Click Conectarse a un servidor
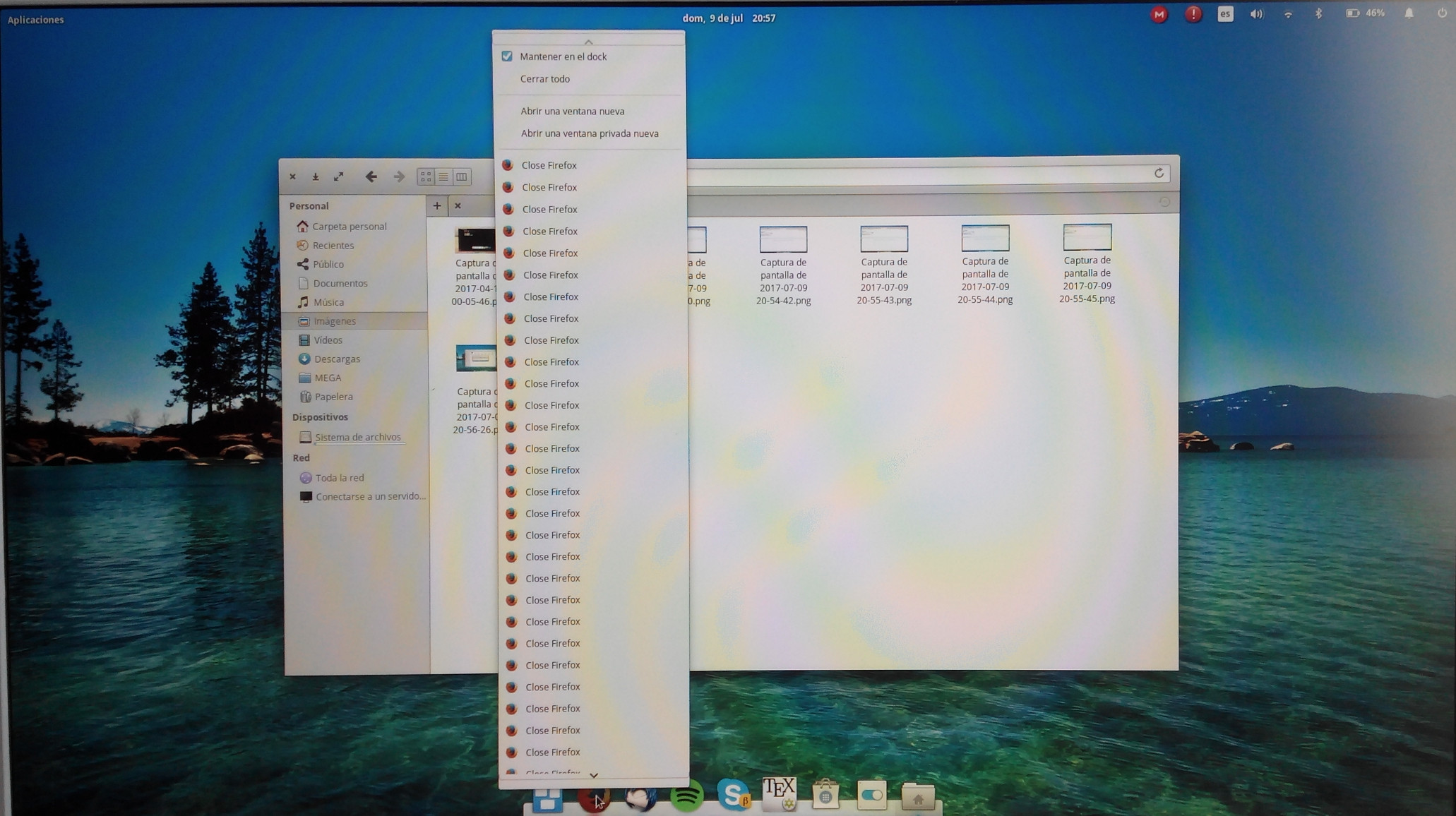1456x816 pixels. click(x=370, y=497)
